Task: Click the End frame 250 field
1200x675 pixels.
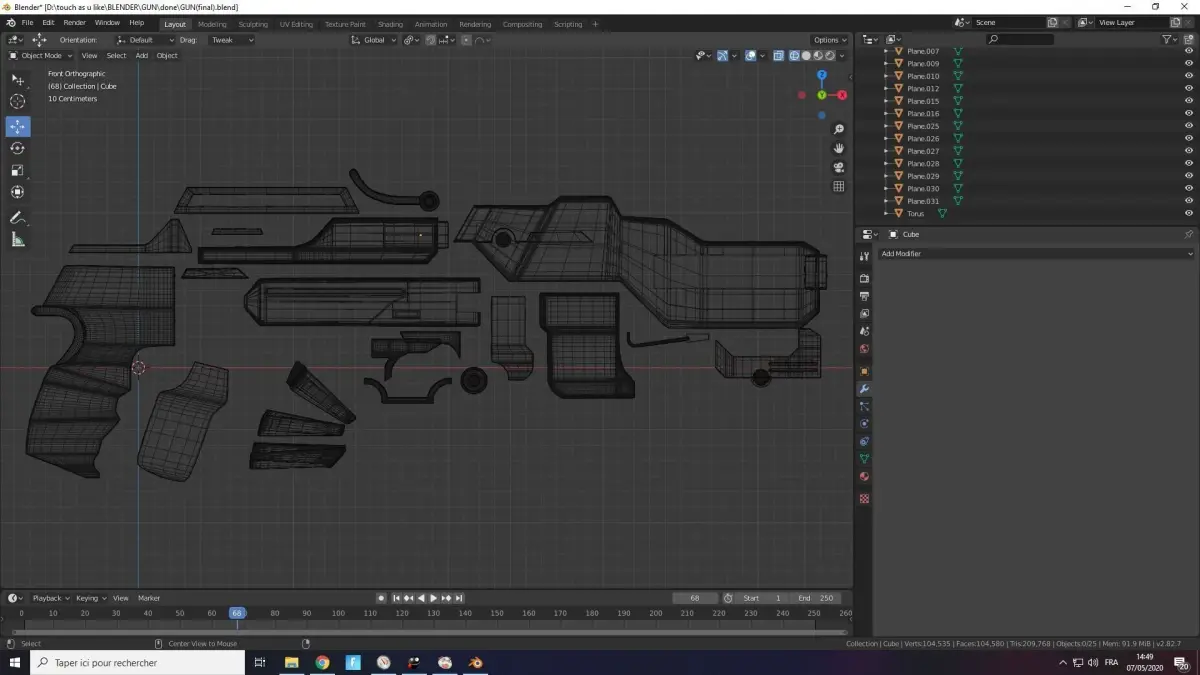Action: pos(816,598)
